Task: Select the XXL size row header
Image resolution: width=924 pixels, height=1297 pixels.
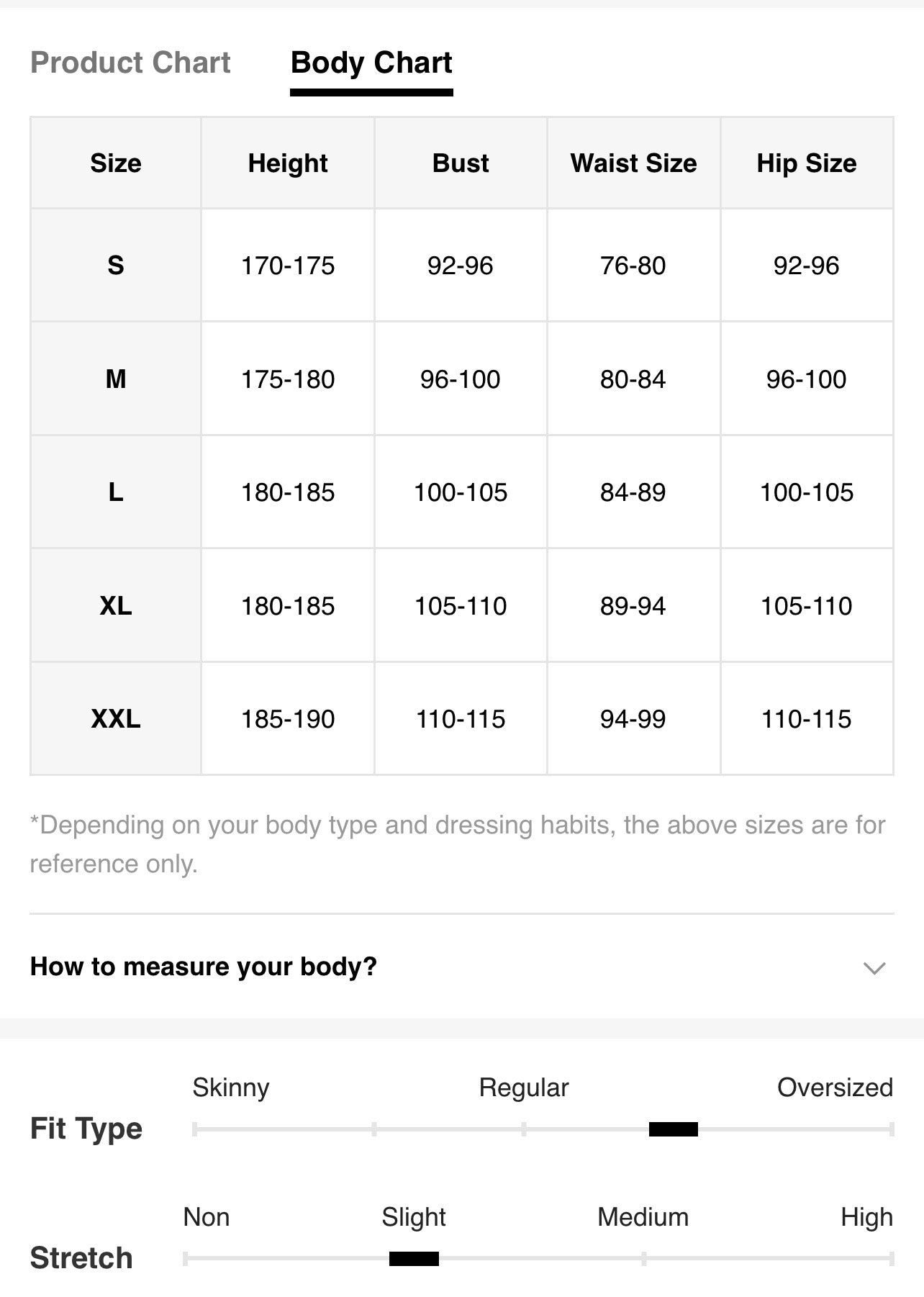Action: (x=115, y=718)
